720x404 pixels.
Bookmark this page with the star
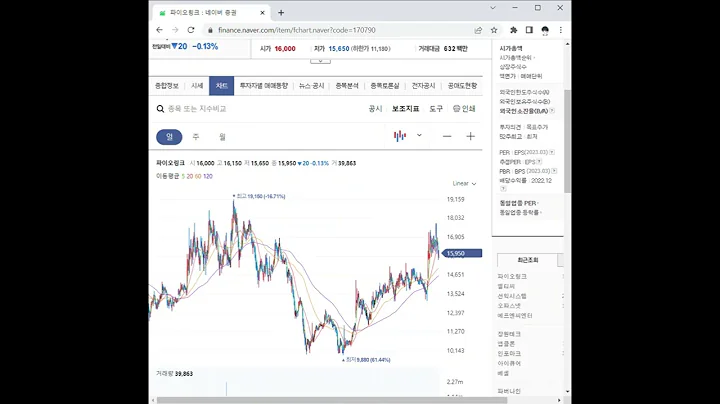tap(494, 30)
